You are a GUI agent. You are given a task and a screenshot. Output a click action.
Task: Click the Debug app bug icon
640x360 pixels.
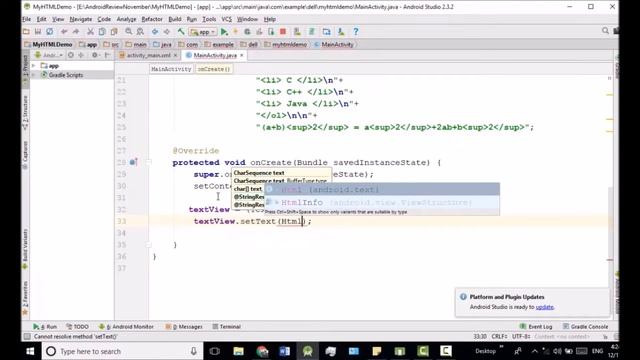(x=247, y=31)
